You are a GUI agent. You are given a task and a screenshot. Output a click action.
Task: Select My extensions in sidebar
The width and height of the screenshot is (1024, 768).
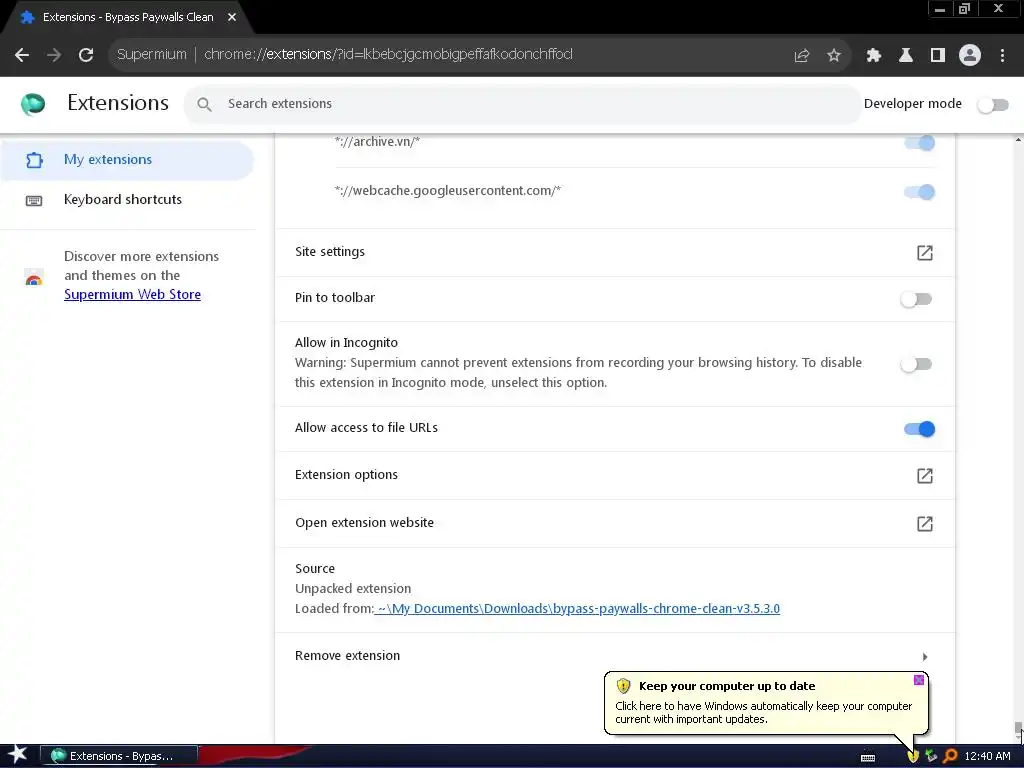pos(127,160)
